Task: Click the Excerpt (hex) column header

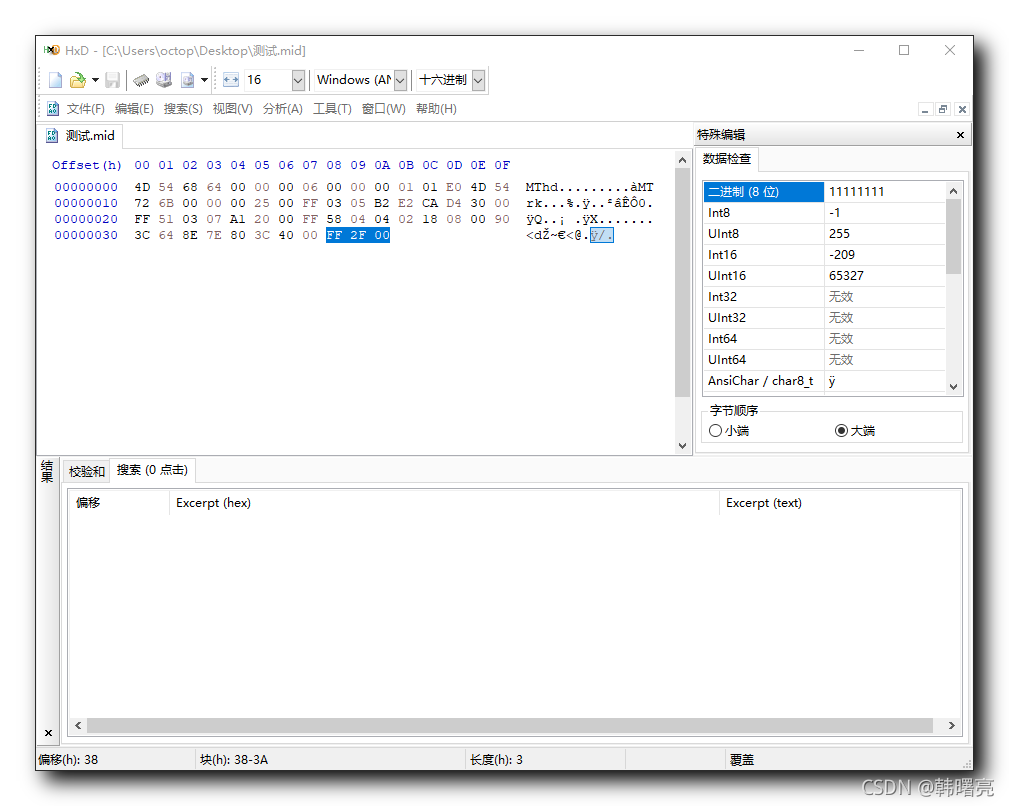Action: click(x=444, y=503)
